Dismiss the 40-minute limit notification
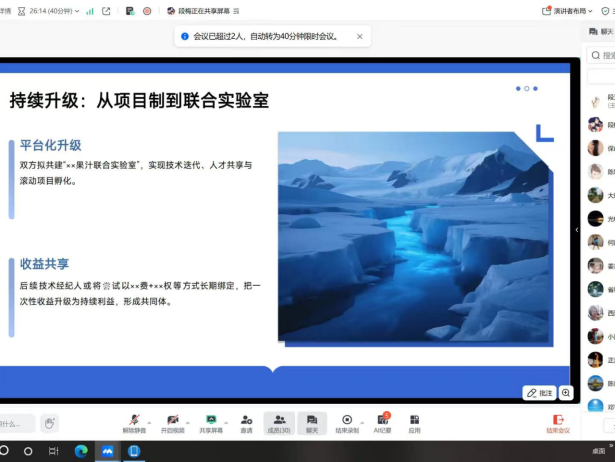The height and width of the screenshot is (462, 616). [359, 36]
